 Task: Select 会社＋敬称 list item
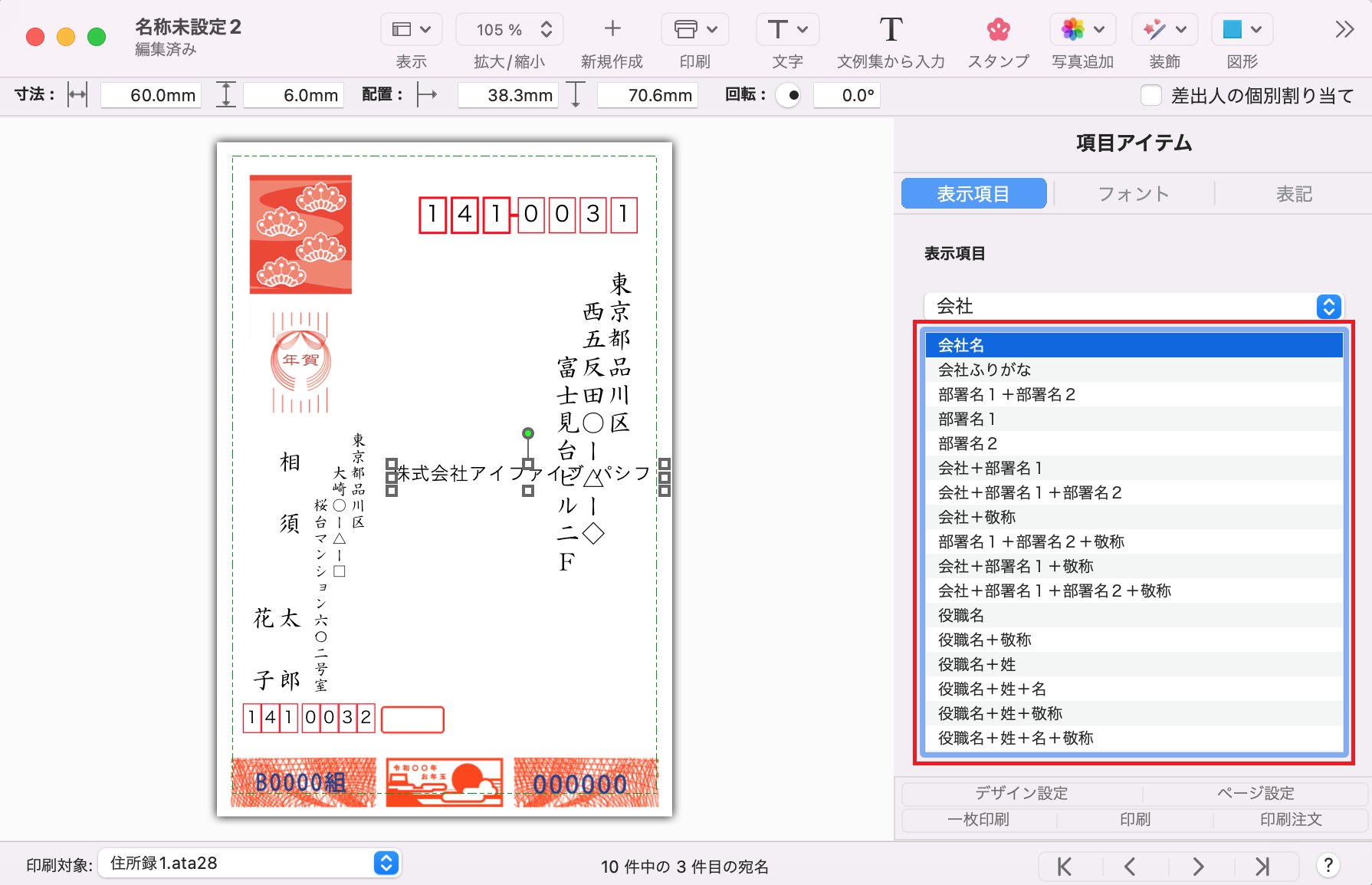pos(1134,517)
